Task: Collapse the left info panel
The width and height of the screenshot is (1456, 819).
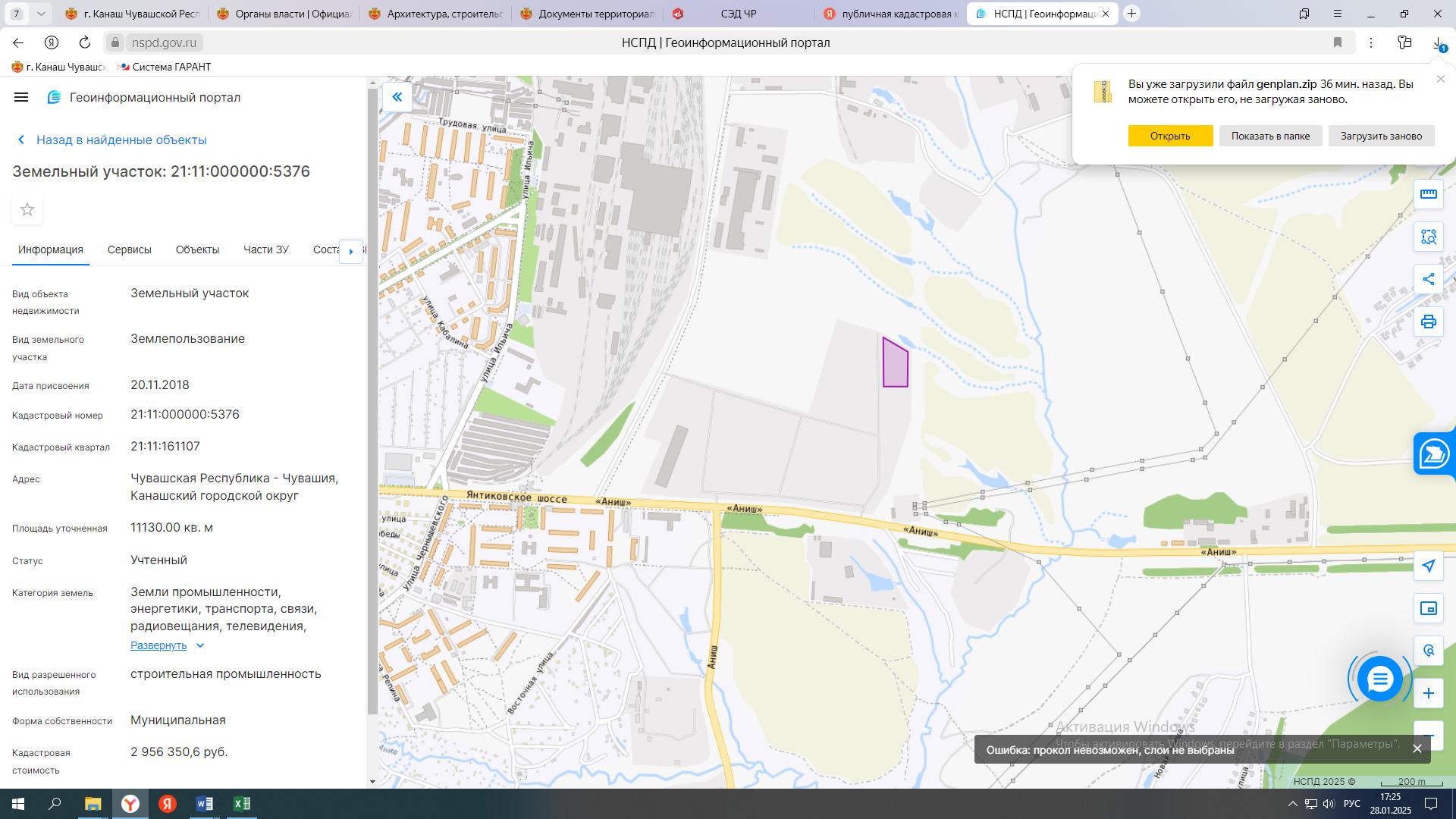Action: pos(397,97)
